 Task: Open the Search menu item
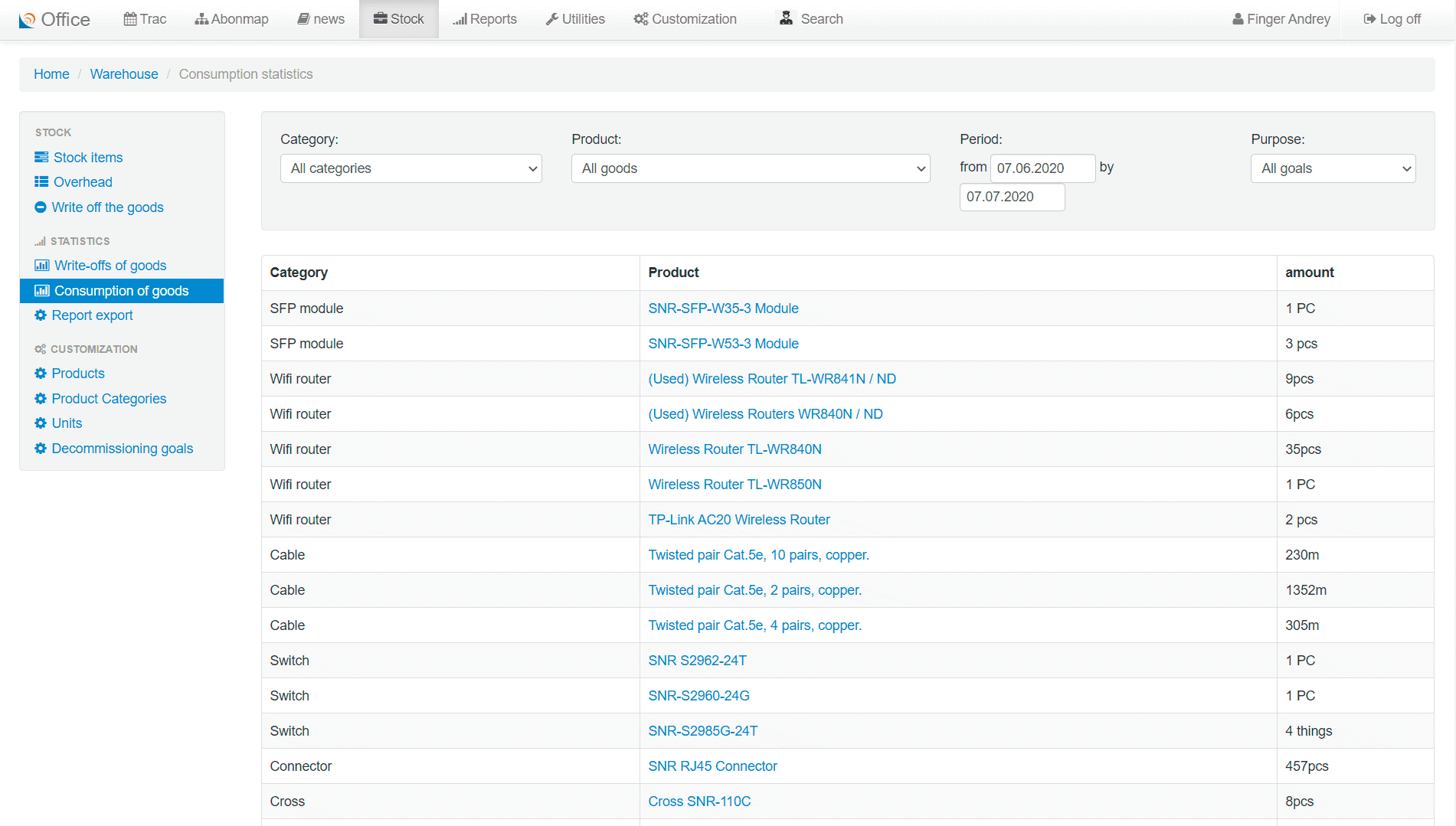pos(811,19)
